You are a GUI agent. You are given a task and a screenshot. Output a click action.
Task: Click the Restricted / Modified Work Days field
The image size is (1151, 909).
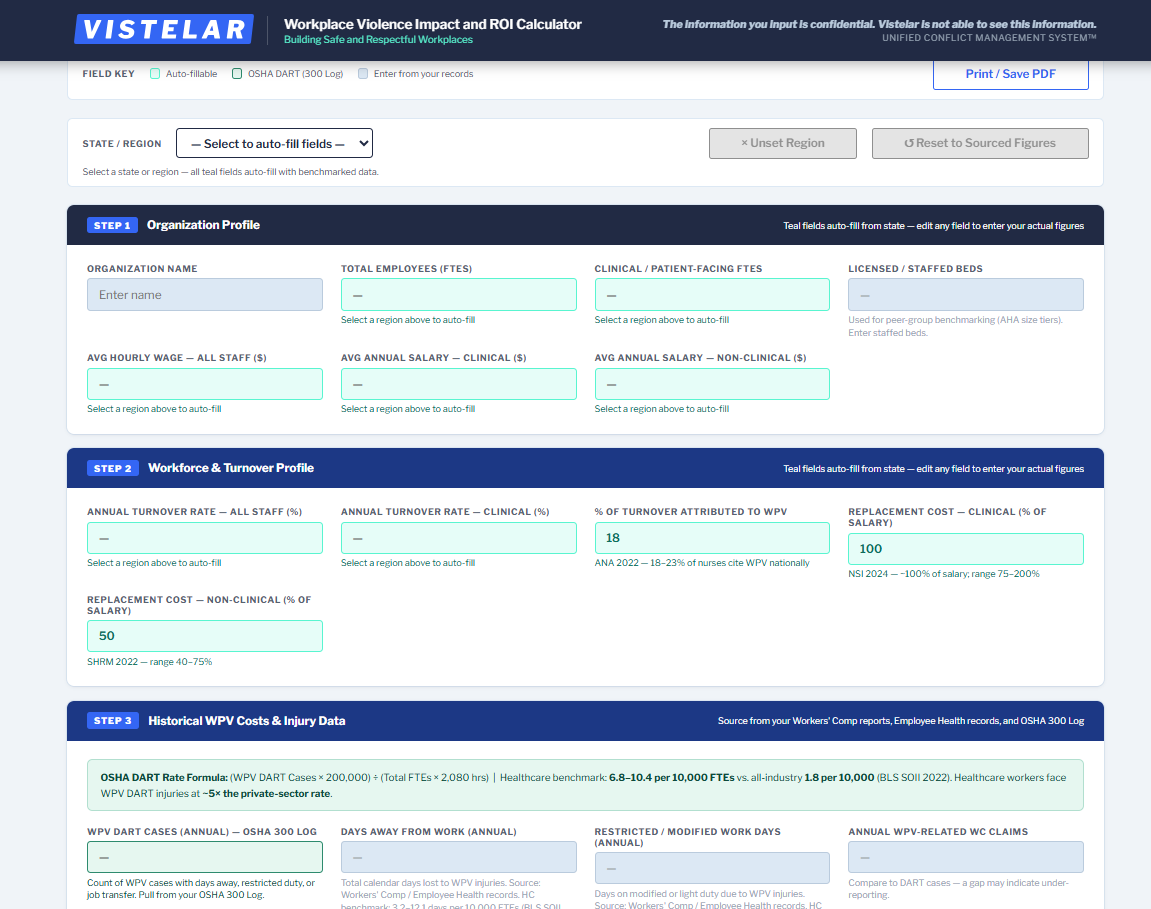[712, 868]
